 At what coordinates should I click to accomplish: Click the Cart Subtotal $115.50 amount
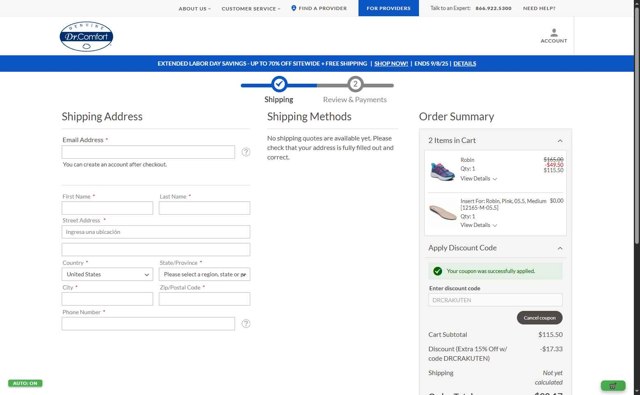550,335
